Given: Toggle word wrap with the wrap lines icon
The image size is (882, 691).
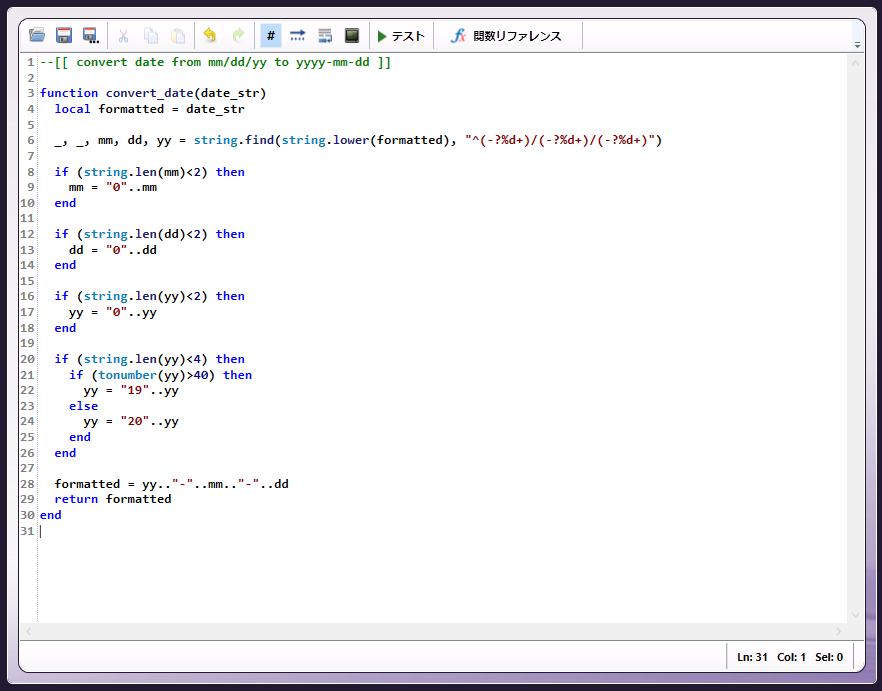Looking at the screenshot, I should point(325,35).
